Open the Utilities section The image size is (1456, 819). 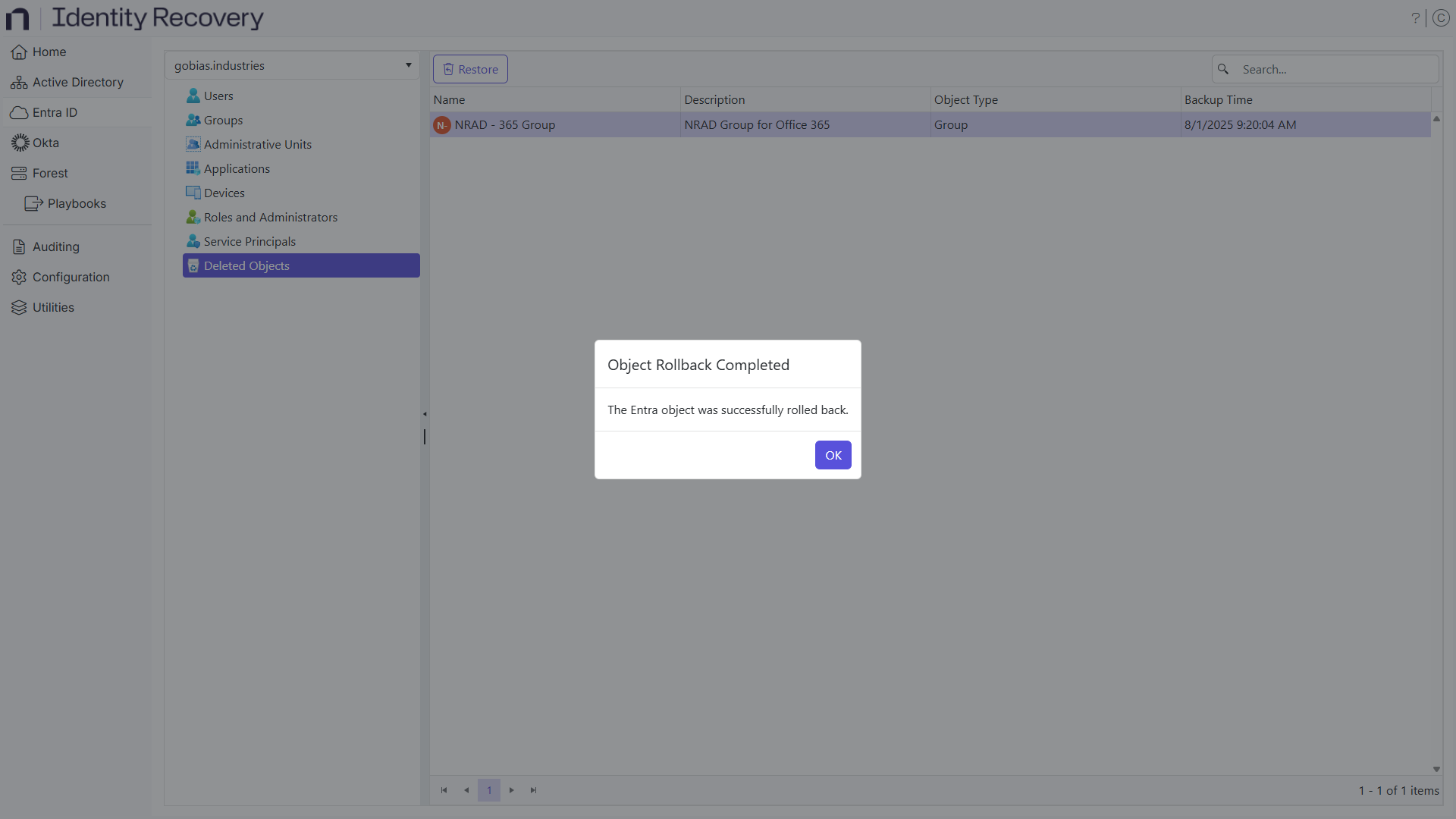point(52,307)
